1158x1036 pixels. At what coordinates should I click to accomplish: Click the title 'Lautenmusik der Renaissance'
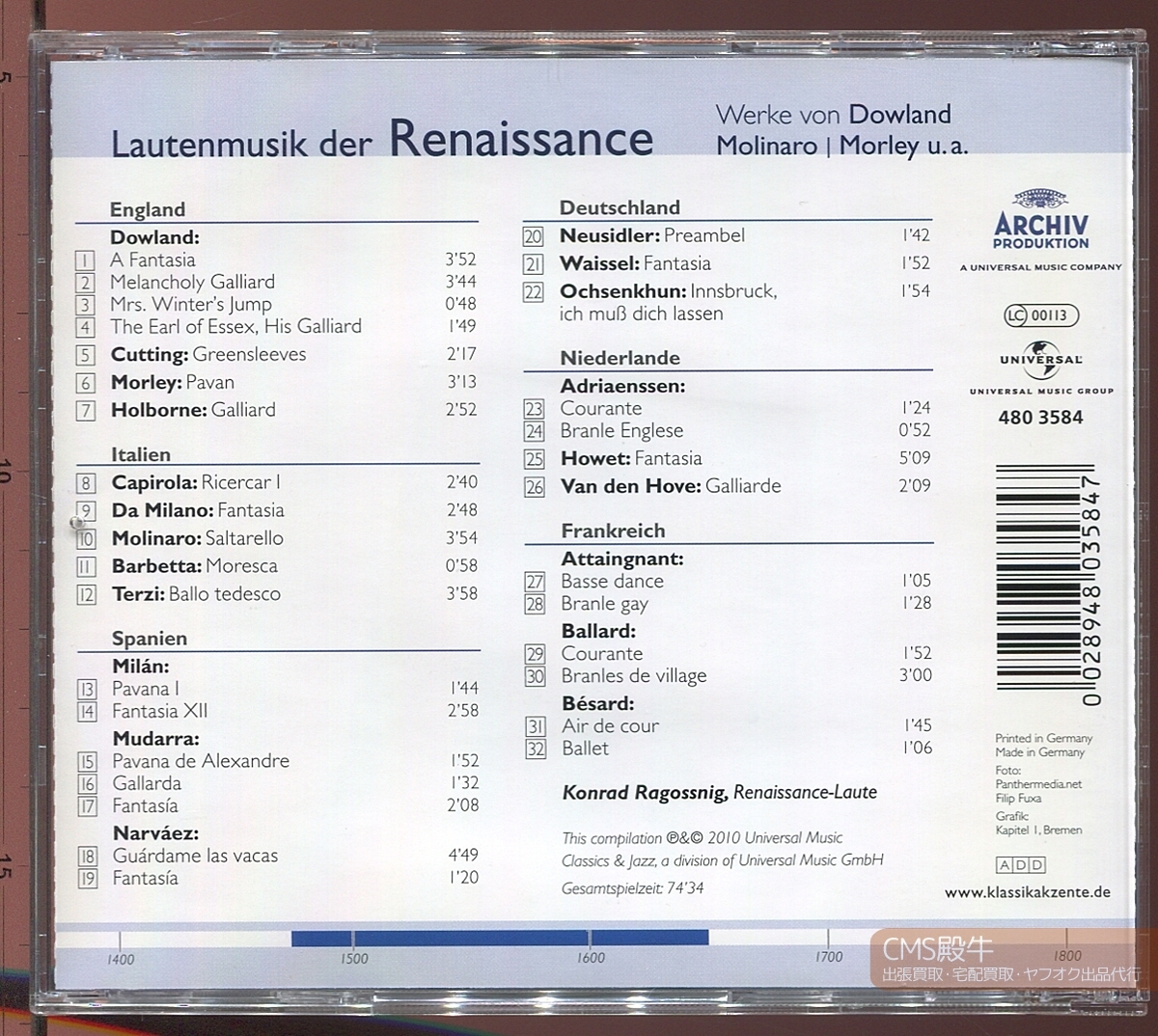(x=382, y=140)
